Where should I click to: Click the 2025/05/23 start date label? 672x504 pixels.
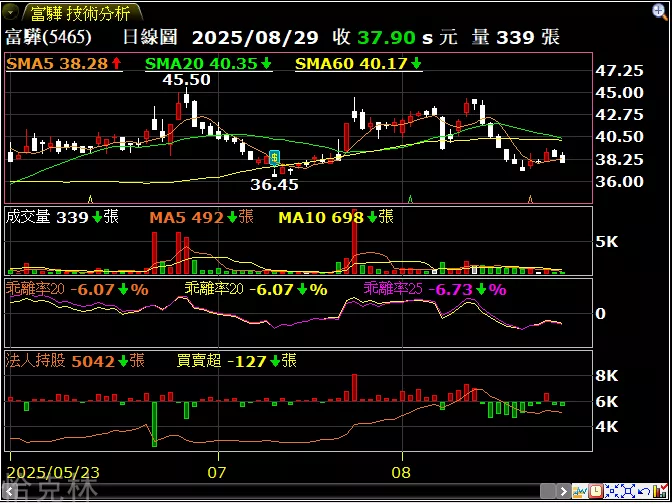pos(54,473)
